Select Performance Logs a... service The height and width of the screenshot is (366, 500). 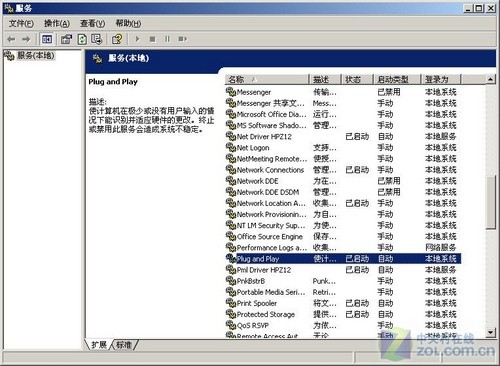[272, 248]
